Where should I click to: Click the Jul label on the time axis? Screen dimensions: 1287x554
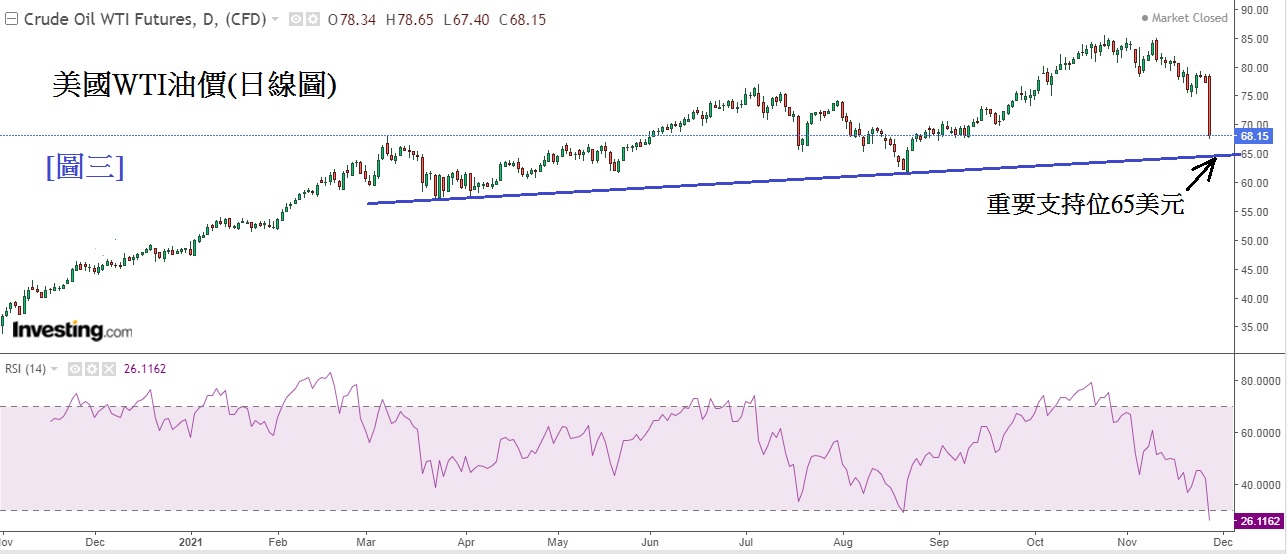pyautogui.click(x=744, y=543)
